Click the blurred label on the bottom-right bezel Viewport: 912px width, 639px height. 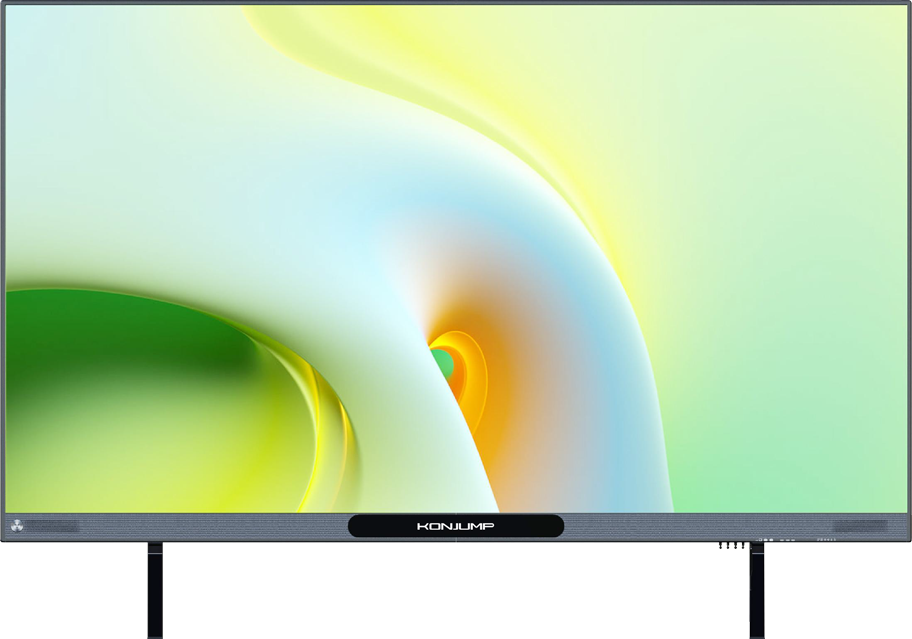[860, 526]
